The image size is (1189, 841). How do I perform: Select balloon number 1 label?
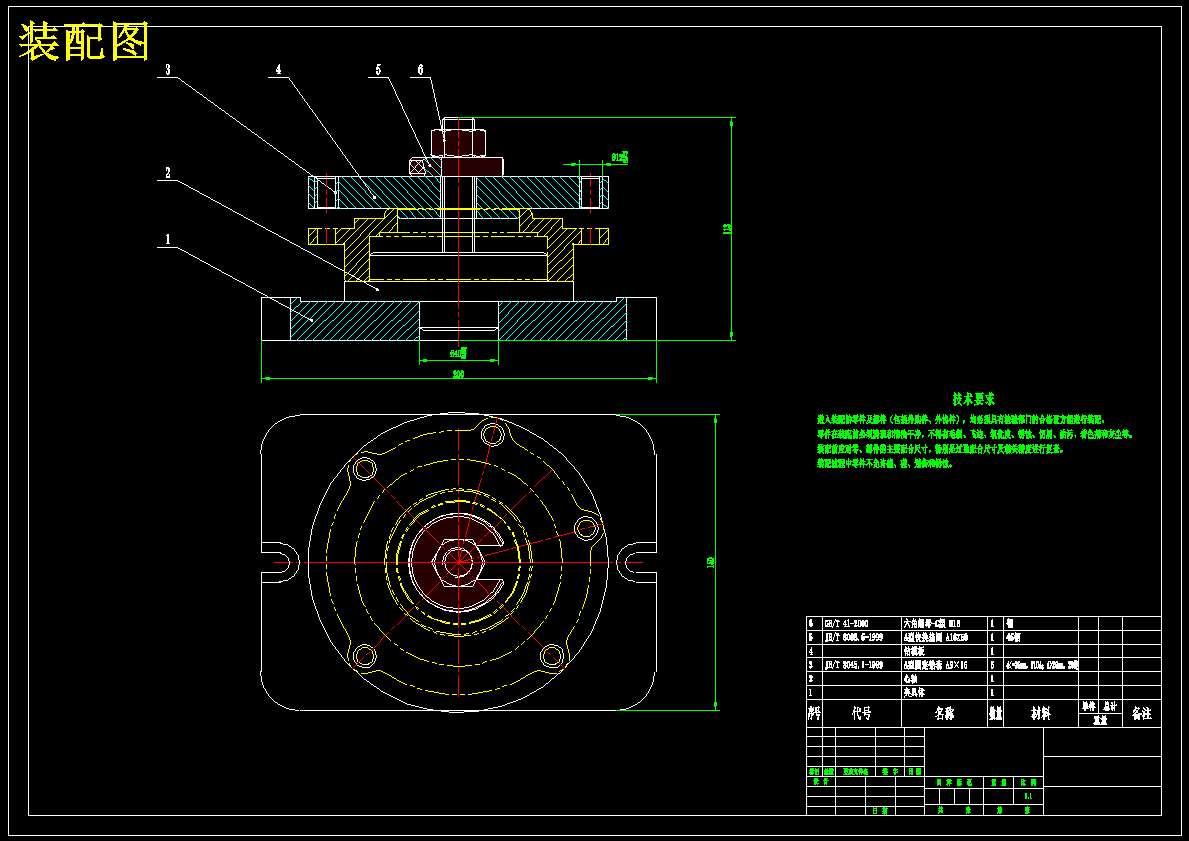(168, 240)
